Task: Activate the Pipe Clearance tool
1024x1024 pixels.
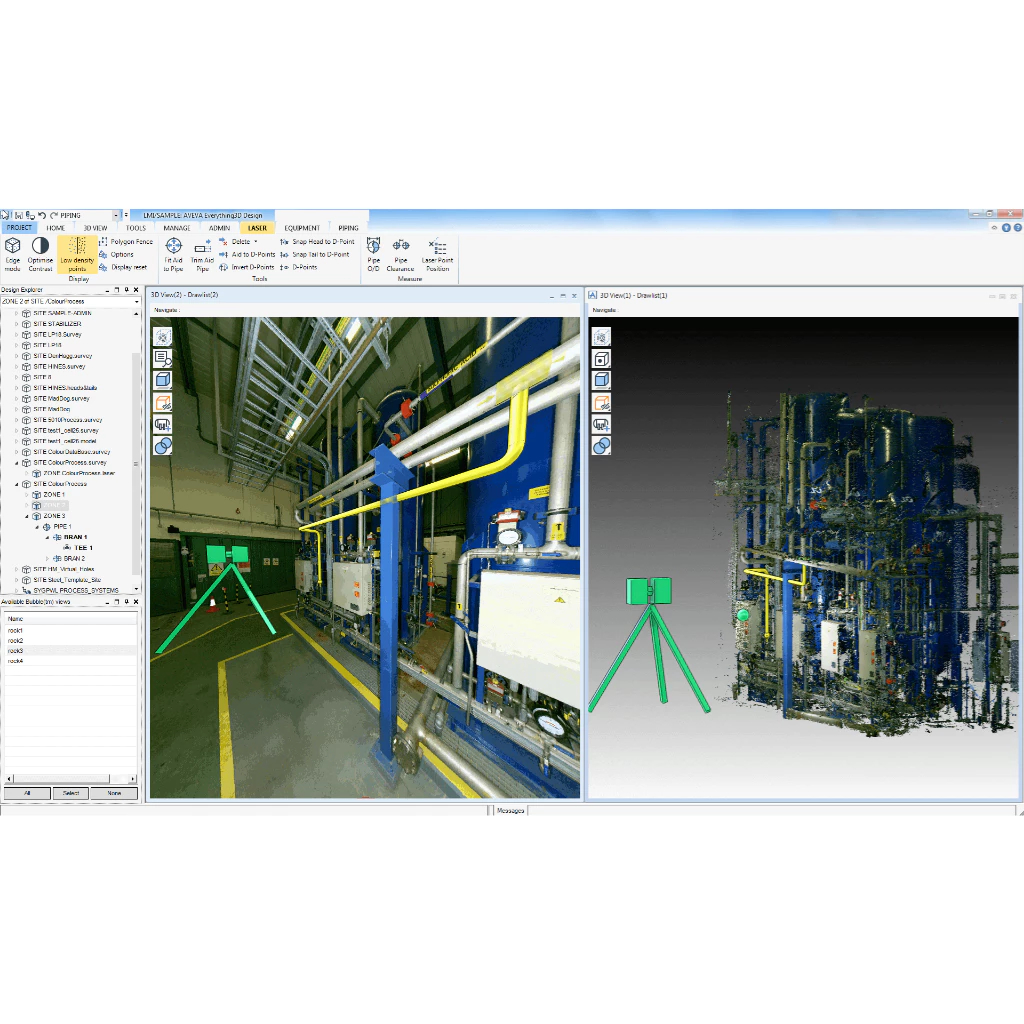Action: (x=400, y=255)
